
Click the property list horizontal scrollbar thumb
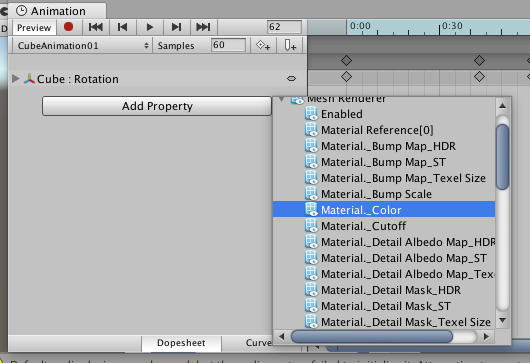pos(372,337)
